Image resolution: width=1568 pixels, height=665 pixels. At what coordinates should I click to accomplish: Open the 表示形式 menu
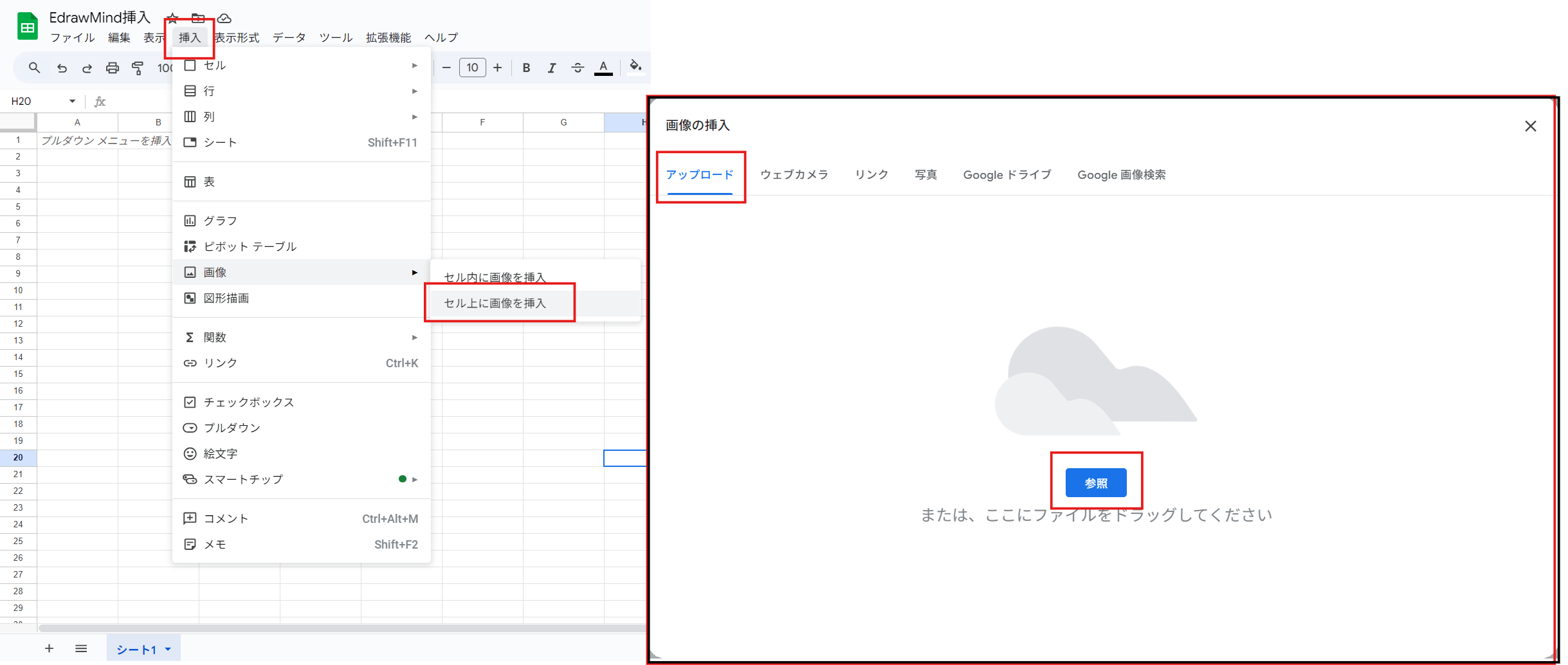[237, 37]
